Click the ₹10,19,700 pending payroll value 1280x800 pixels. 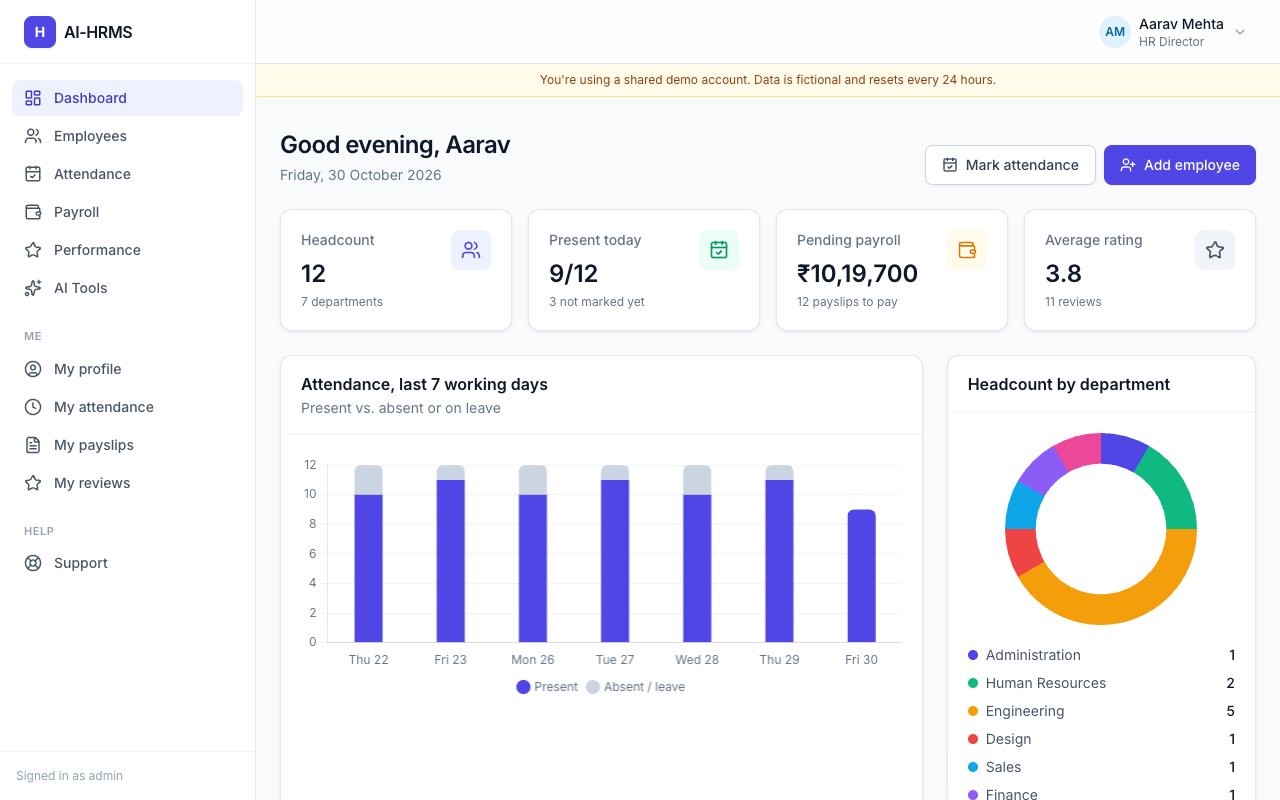point(857,273)
